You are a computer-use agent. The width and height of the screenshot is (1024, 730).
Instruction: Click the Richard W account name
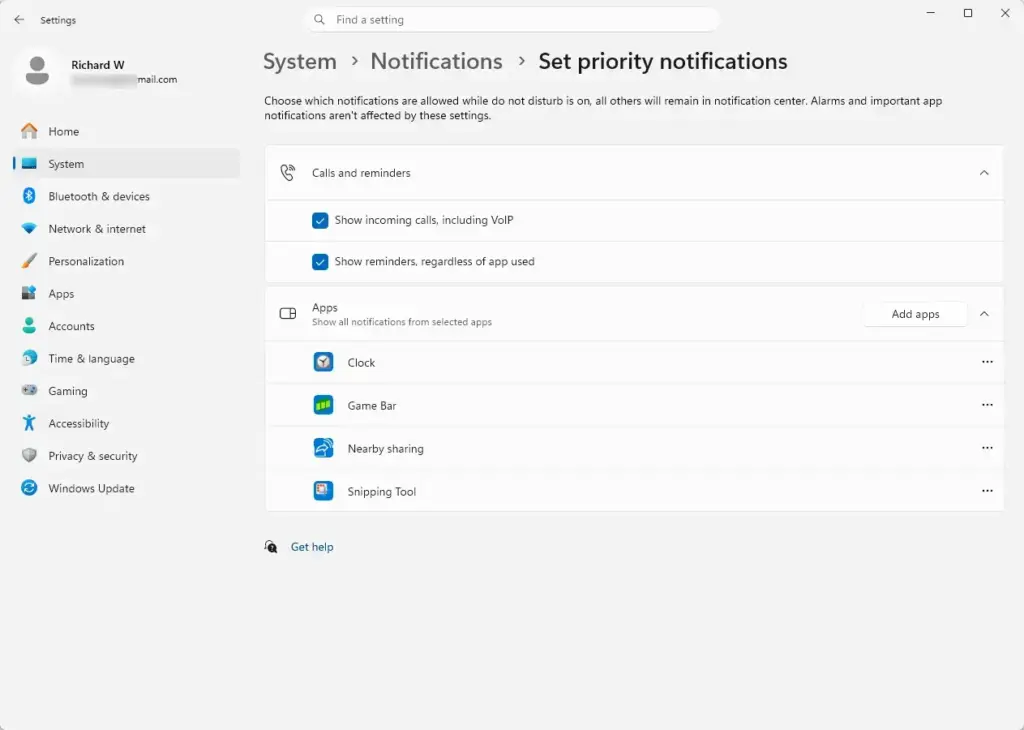click(x=98, y=65)
